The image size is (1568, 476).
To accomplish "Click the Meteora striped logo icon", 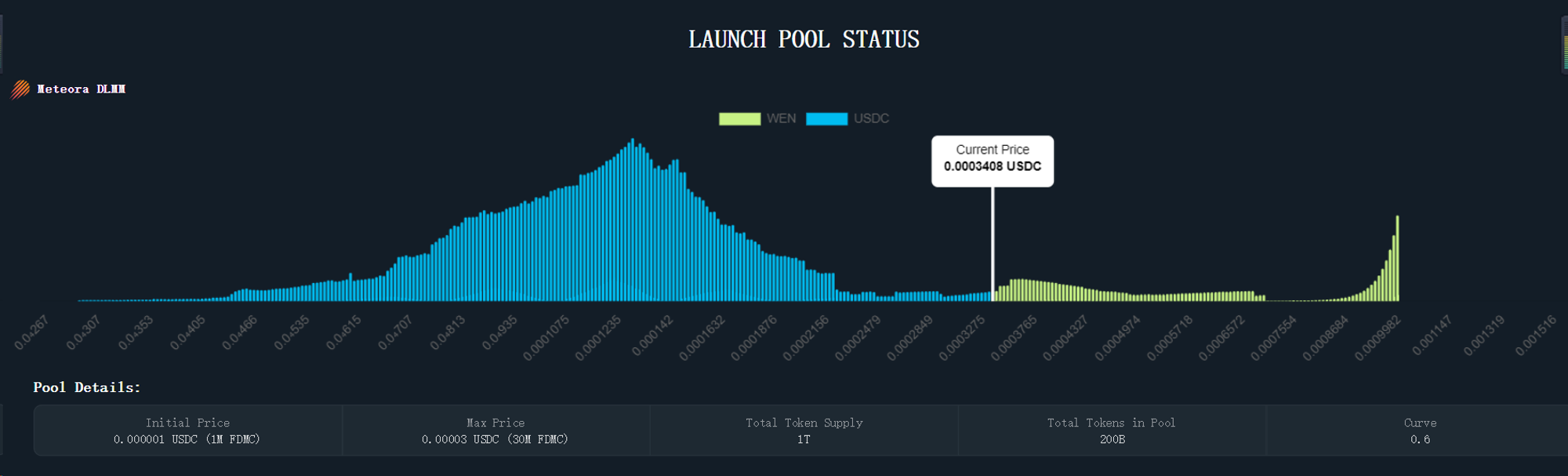I will point(20,89).
